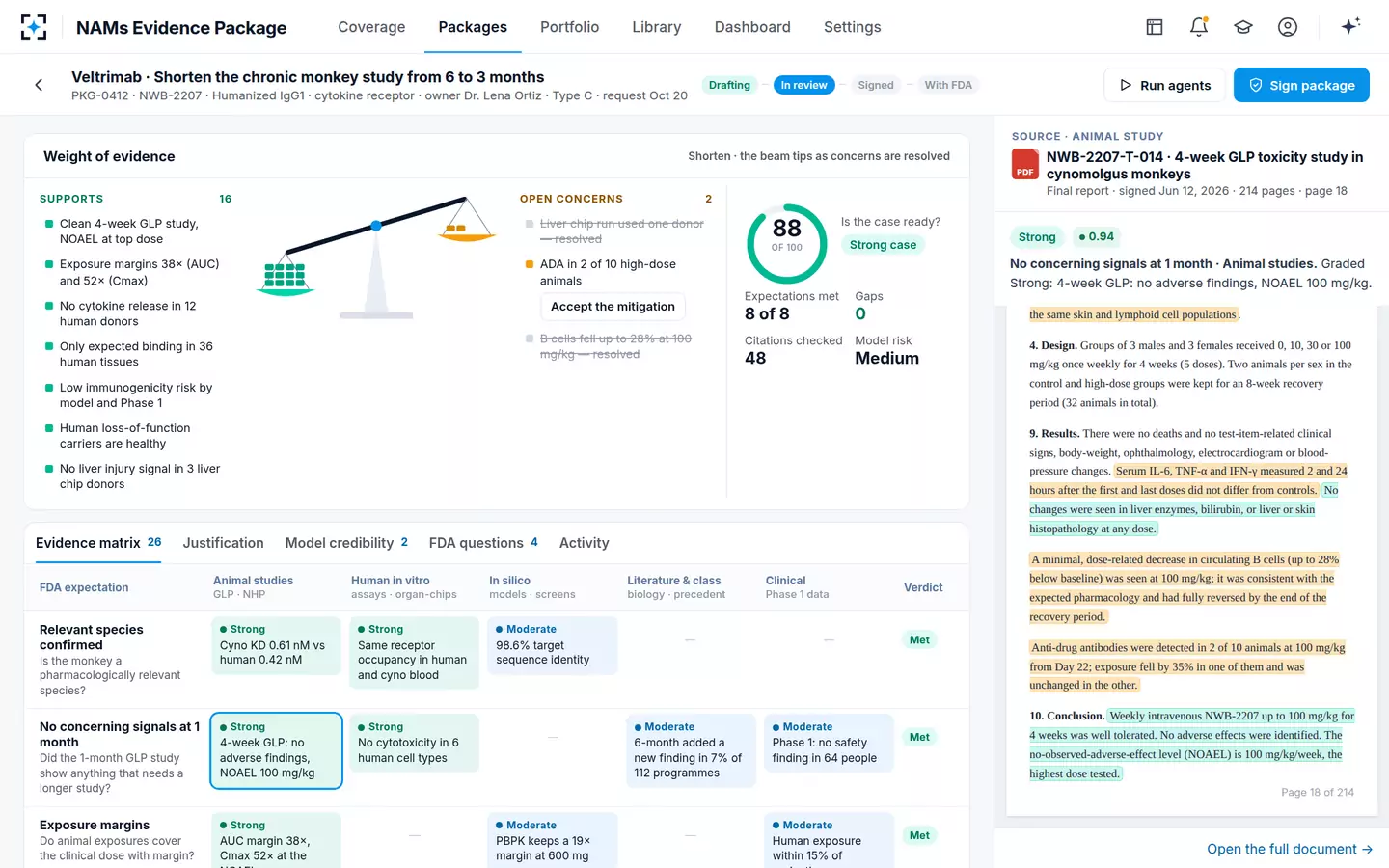1389x868 pixels.
Task: Select the Signed stage pill
Action: 876,85
